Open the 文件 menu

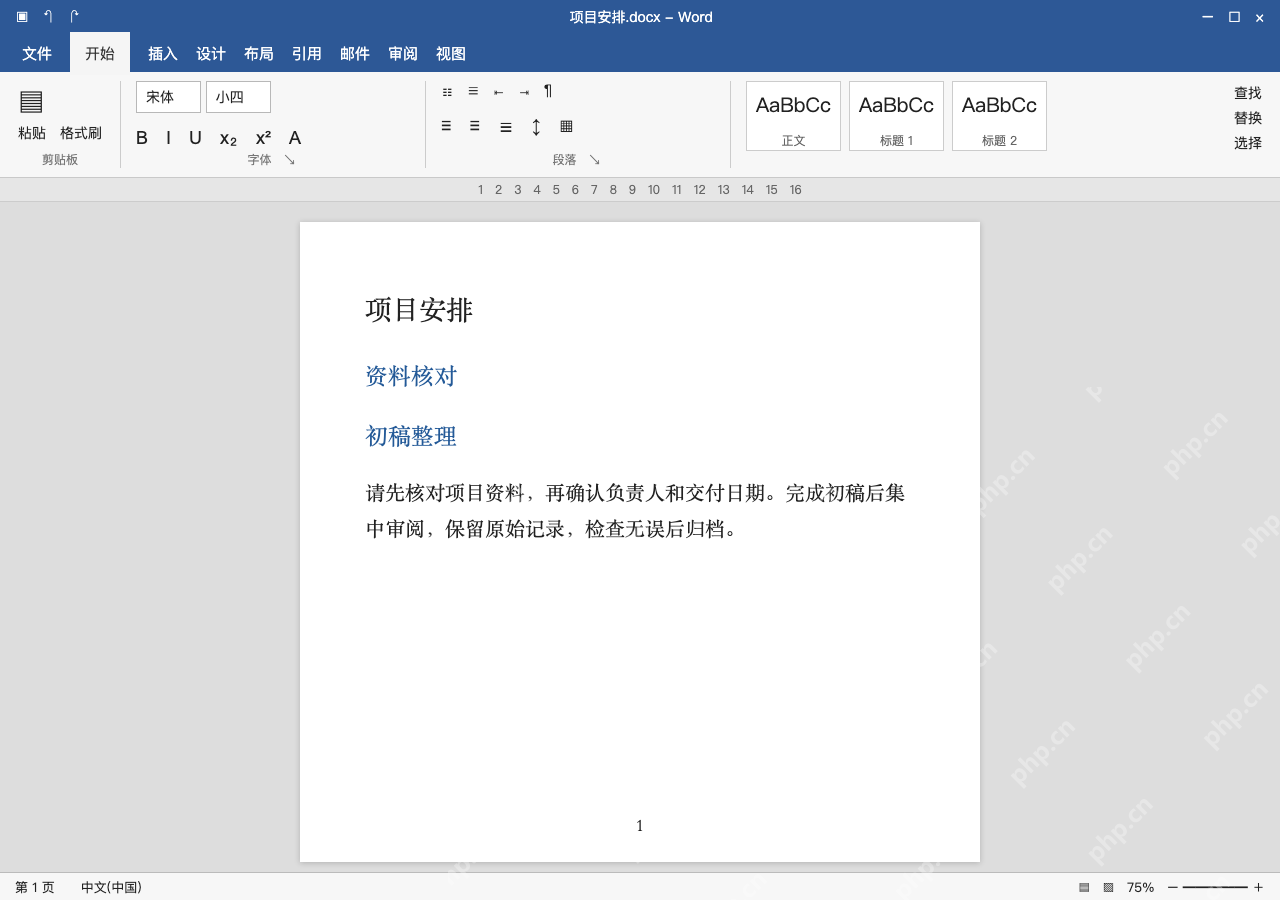point(37,53)
